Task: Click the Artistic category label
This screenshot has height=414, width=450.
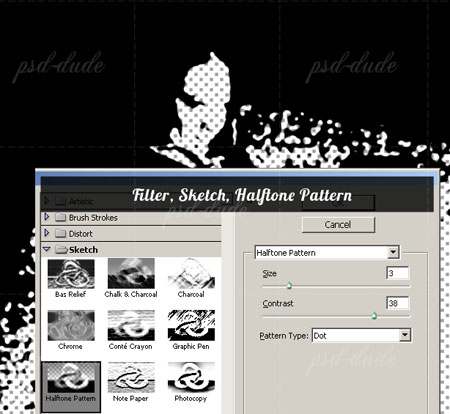Action: [81, 201]
